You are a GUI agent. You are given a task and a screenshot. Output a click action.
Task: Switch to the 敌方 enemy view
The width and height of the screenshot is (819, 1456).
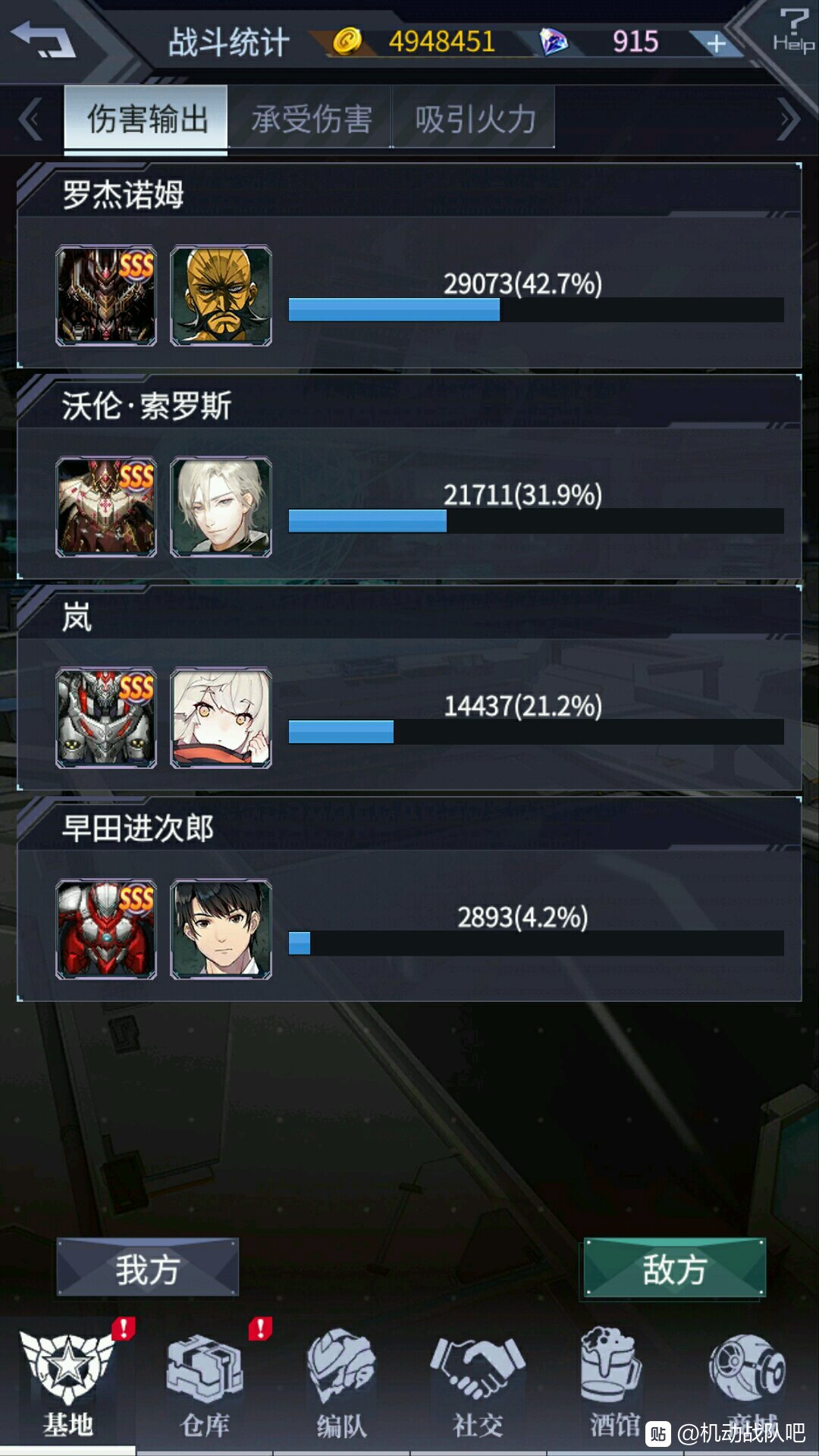(x=675, y=1268)
